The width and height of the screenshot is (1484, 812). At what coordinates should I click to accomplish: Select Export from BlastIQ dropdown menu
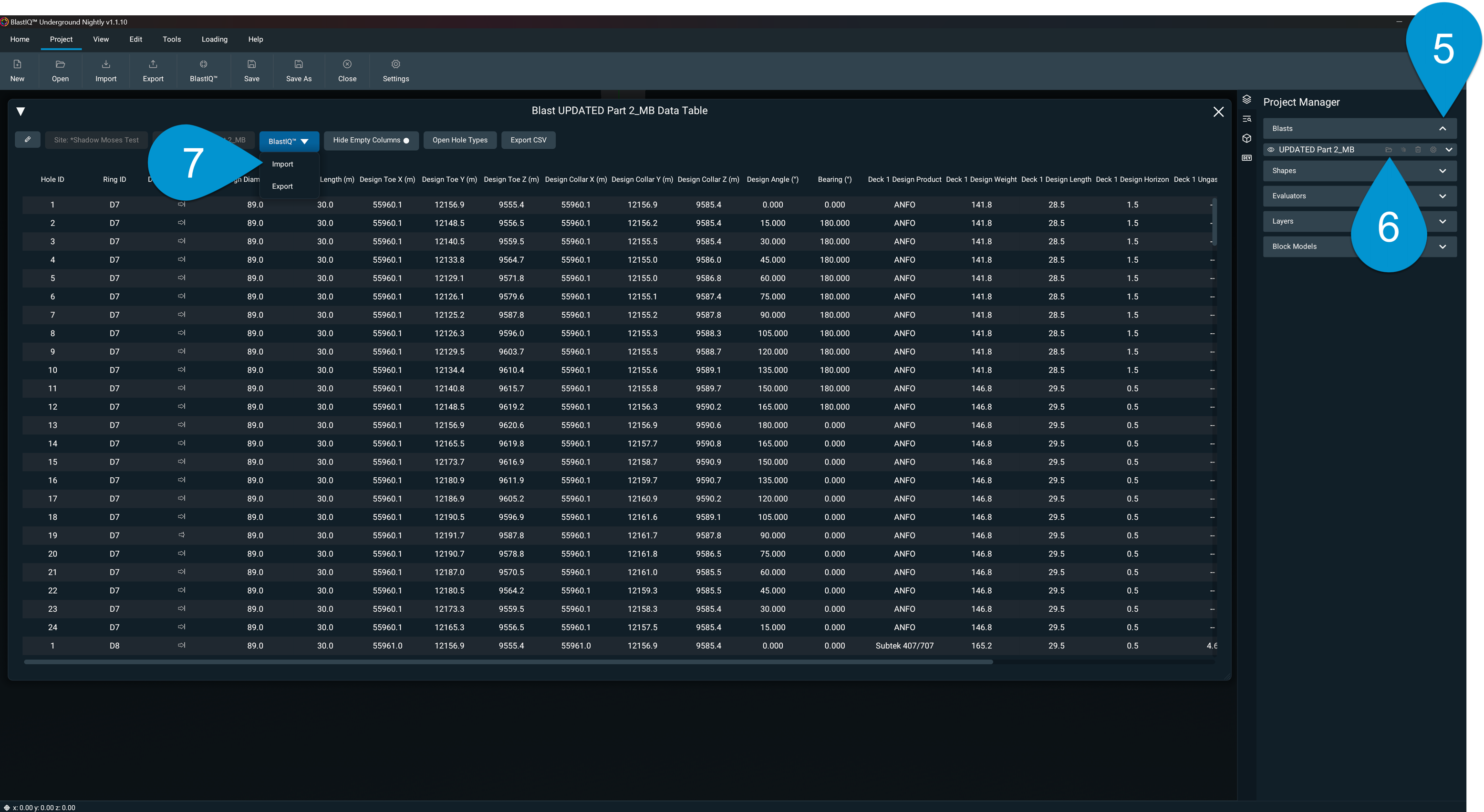[282, 186]
